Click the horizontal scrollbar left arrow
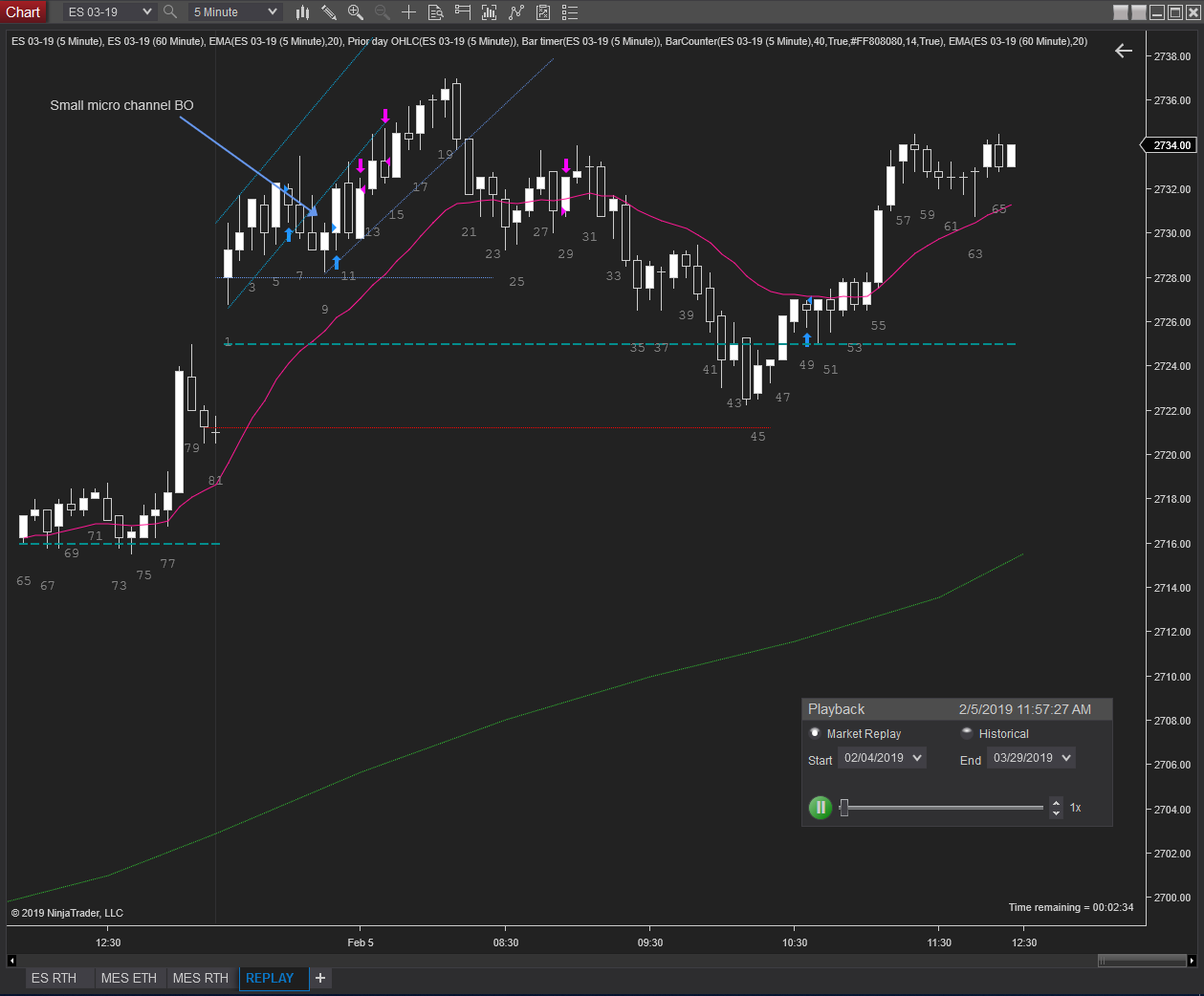Screen dimensions: 1204x996 [x=11, y=961]
